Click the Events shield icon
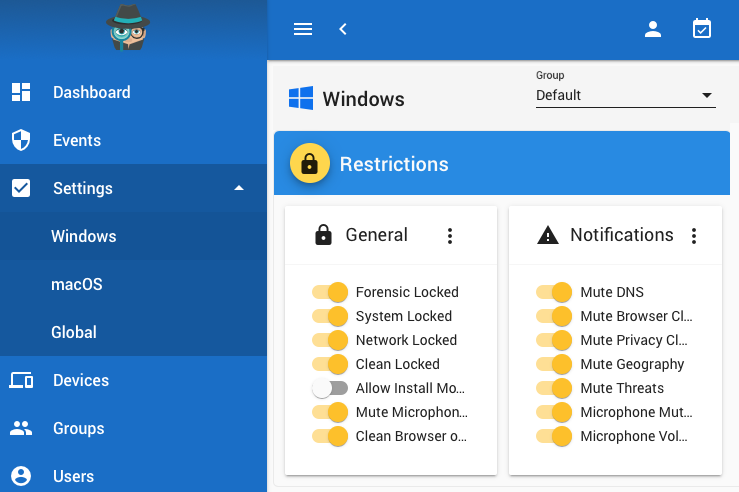The image size is (739, 492). tap(21, 140)
